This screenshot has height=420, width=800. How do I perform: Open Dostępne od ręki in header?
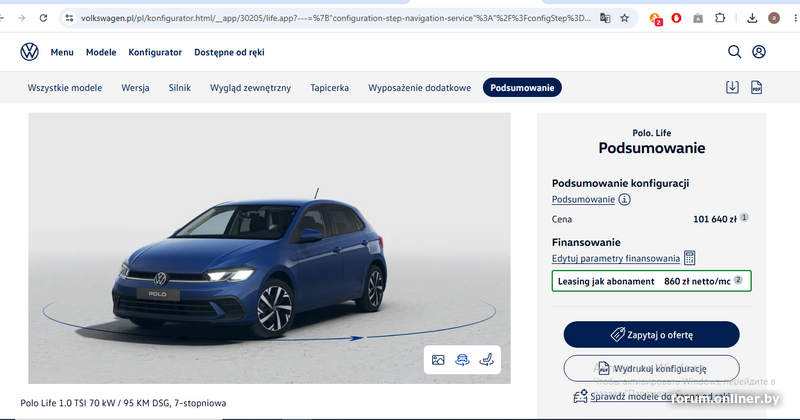[229, 52]
